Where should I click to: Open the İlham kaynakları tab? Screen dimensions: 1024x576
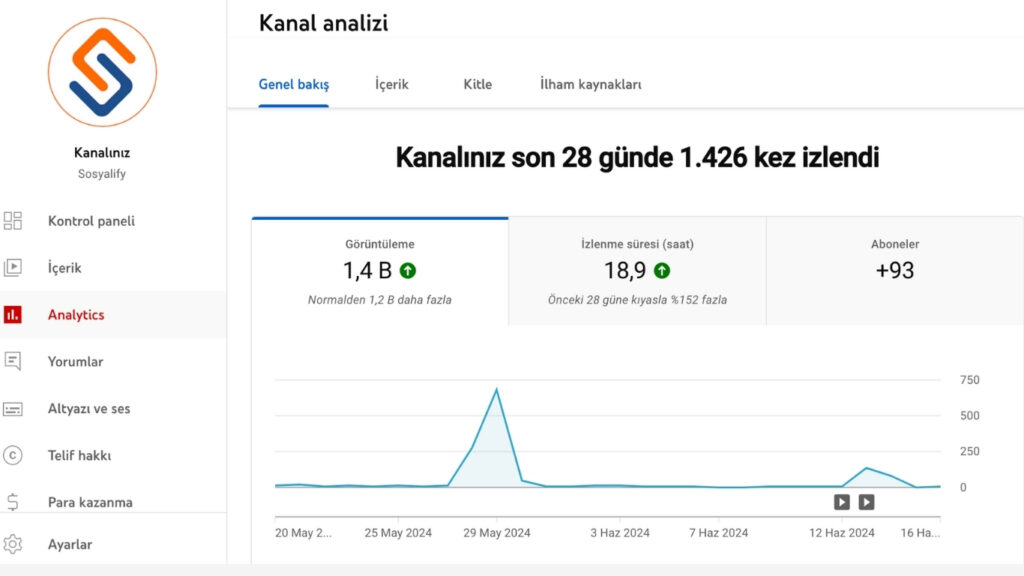pyautogui.click(x=590, y=84)
